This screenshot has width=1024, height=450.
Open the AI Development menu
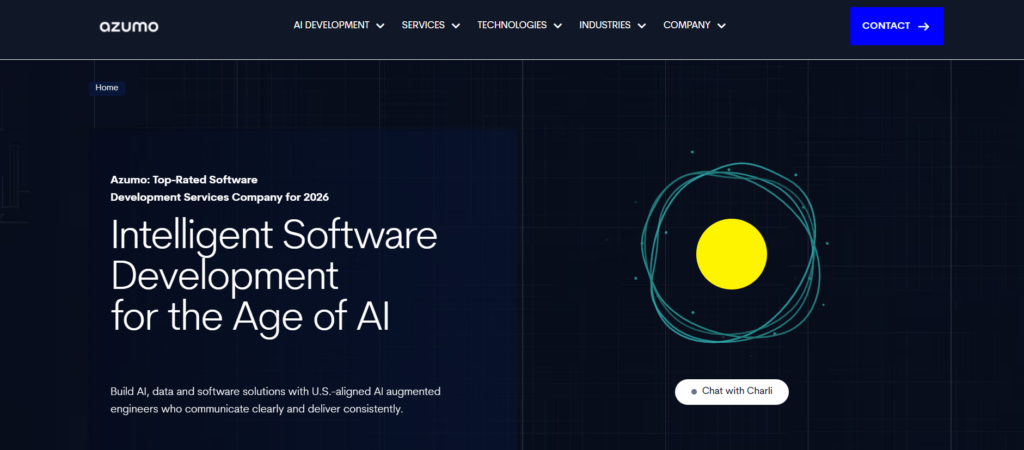331,25
